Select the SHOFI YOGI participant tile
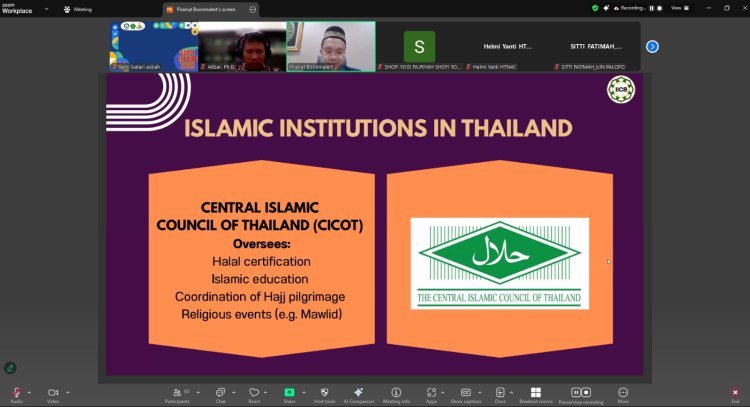The height and width of the screenshot is (407, 750). pos(419,46)
